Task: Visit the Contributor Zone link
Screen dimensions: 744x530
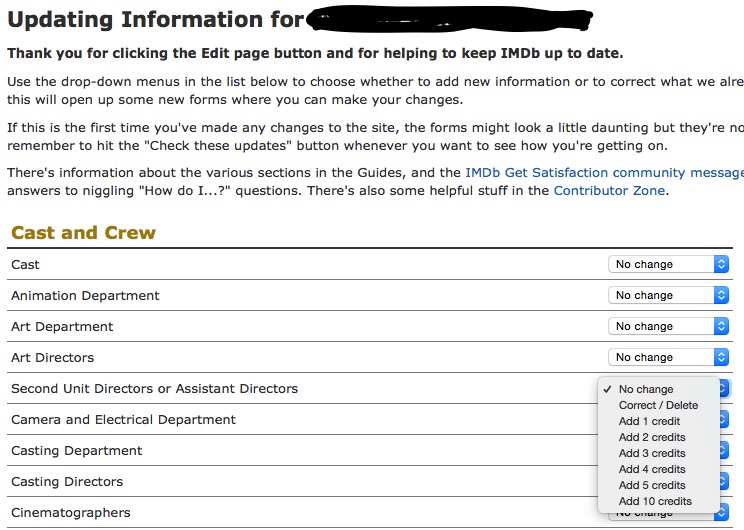Action: pyautogui.click(x=608, y=190)
